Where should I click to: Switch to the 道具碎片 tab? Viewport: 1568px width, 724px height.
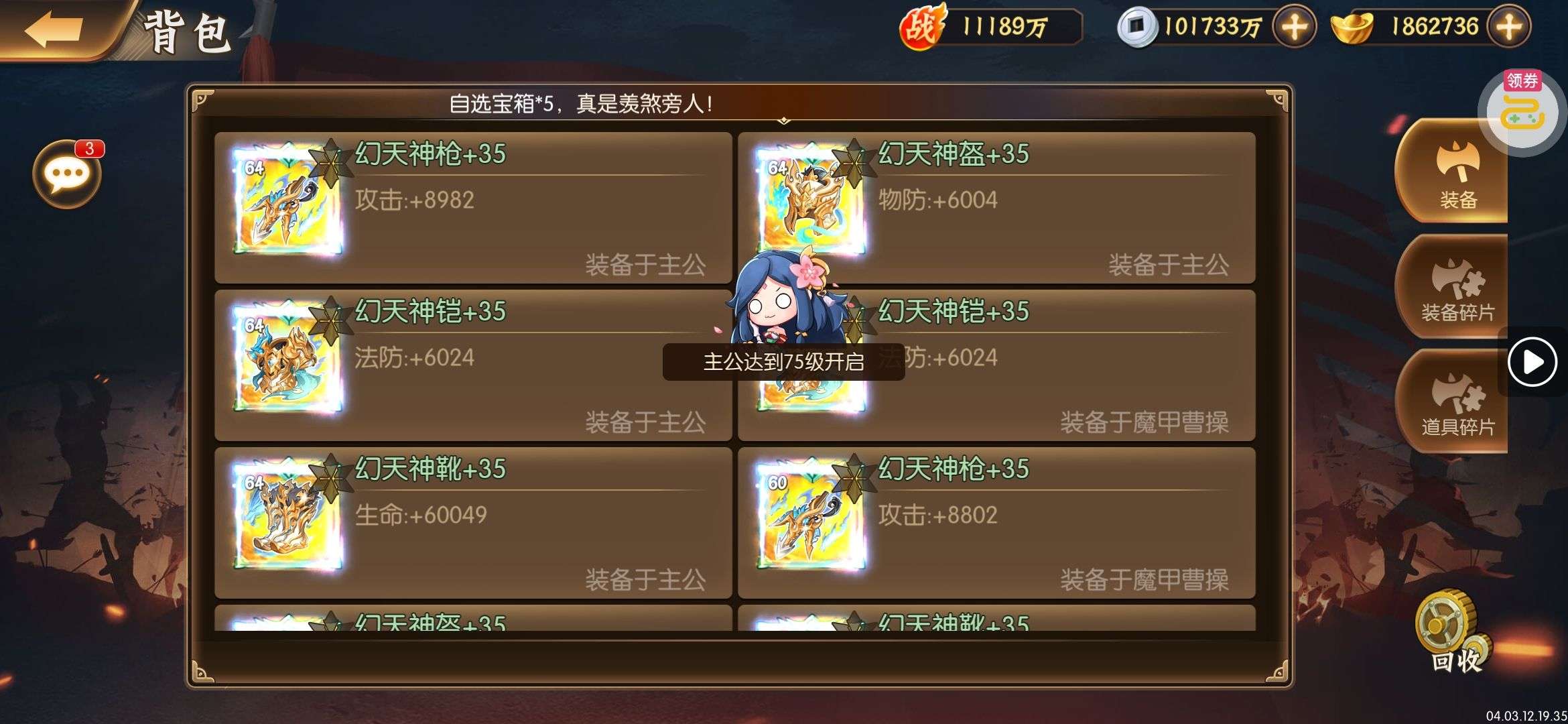(x=1453, y=401)
